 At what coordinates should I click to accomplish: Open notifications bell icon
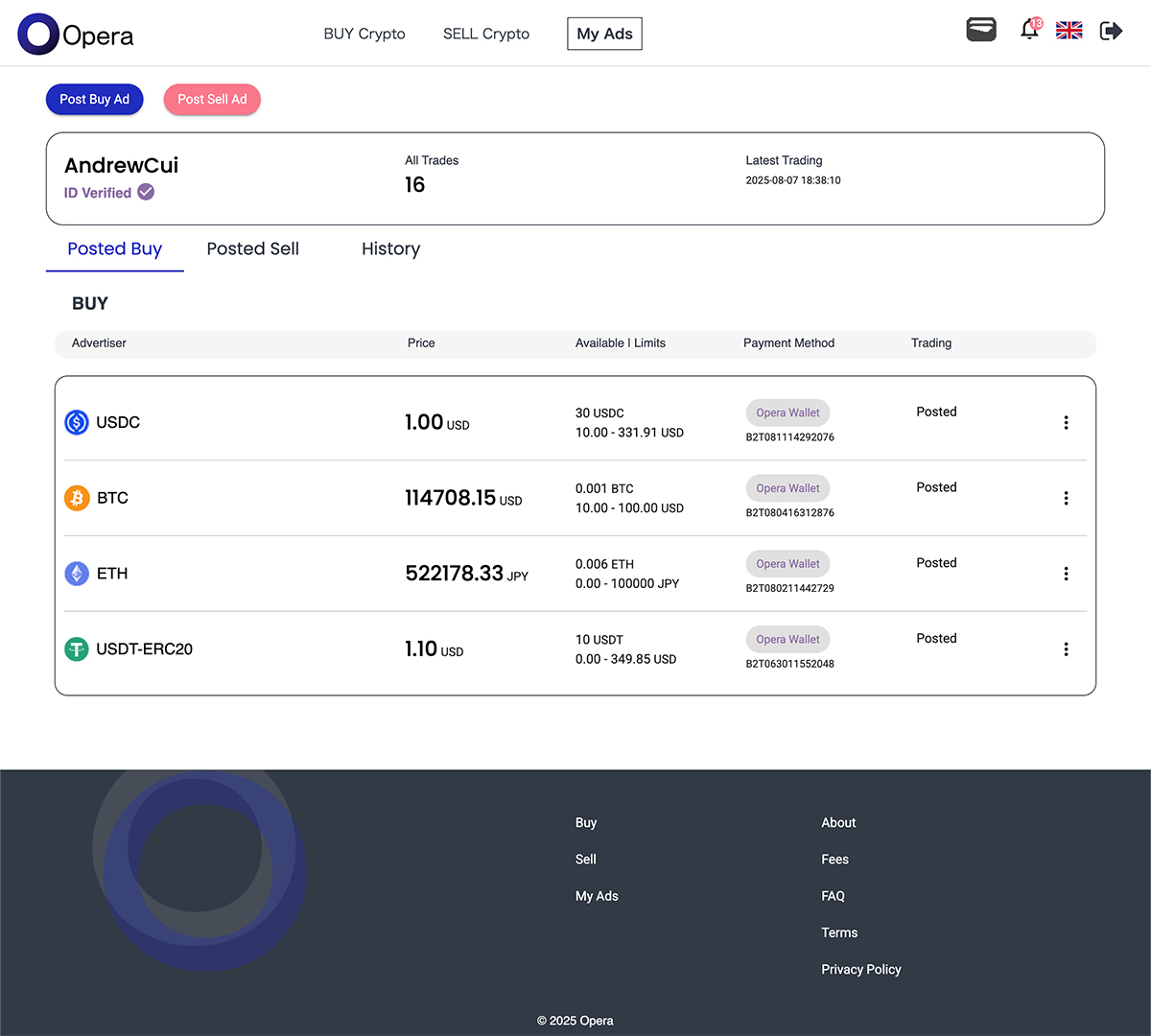[x=1029, y=30]
